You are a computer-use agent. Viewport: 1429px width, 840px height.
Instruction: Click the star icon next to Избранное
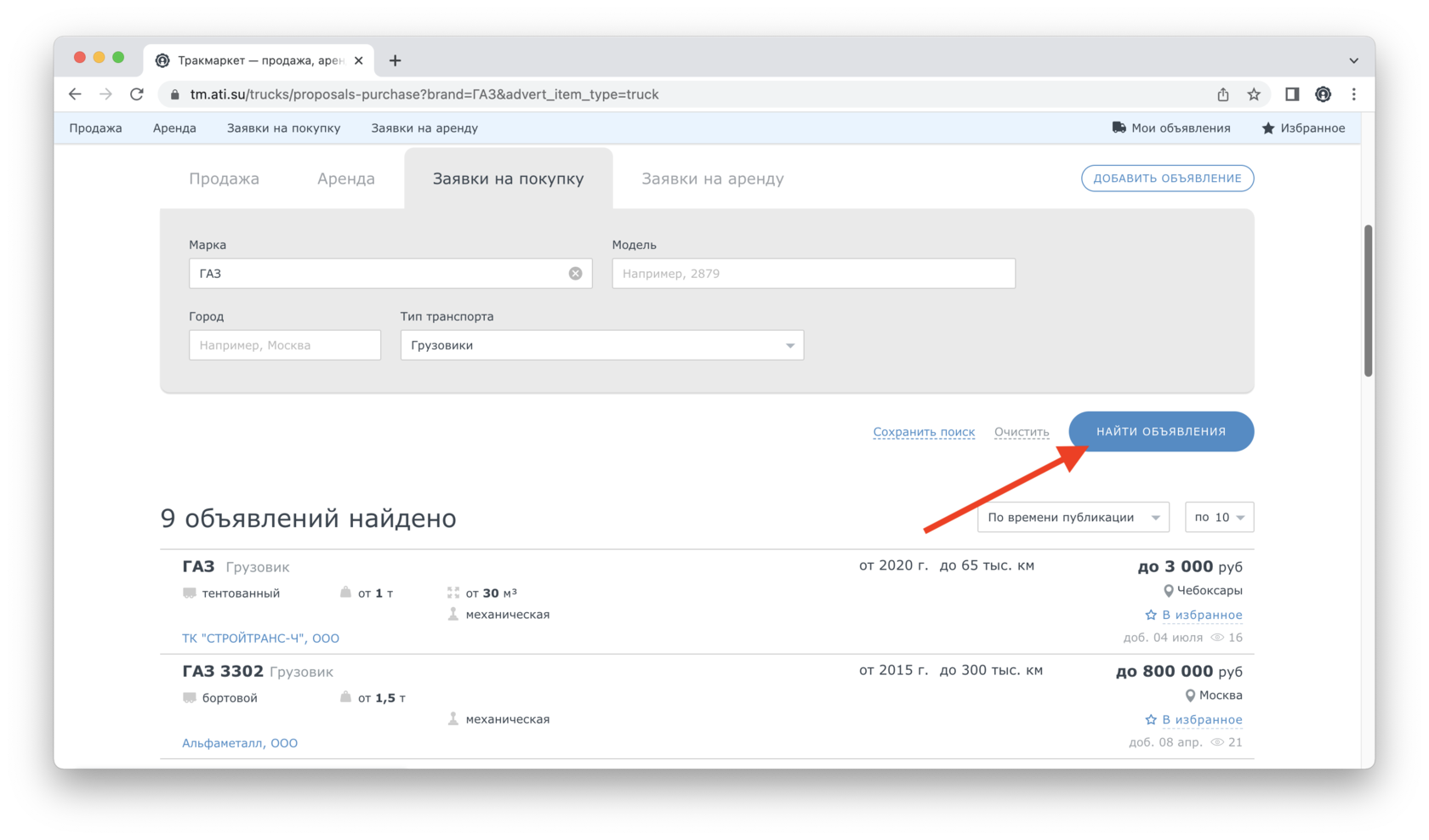pos(1268,128)
